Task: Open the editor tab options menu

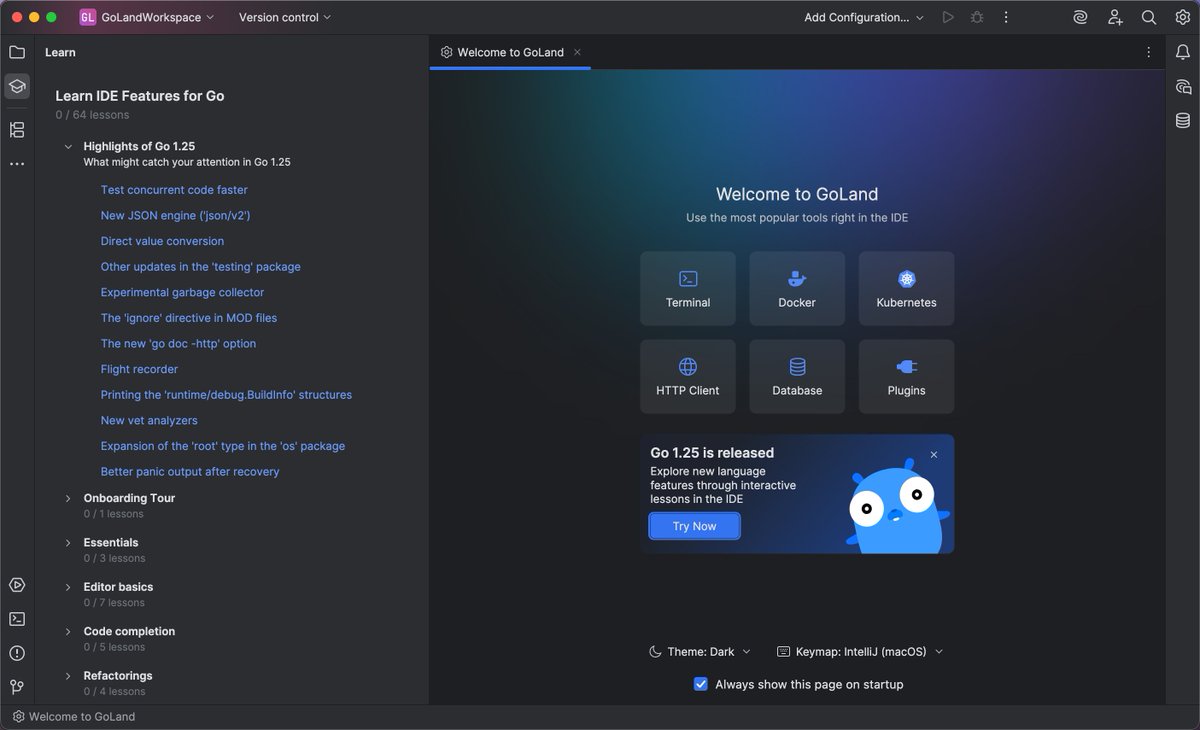Action: (x=1148, y=52)
